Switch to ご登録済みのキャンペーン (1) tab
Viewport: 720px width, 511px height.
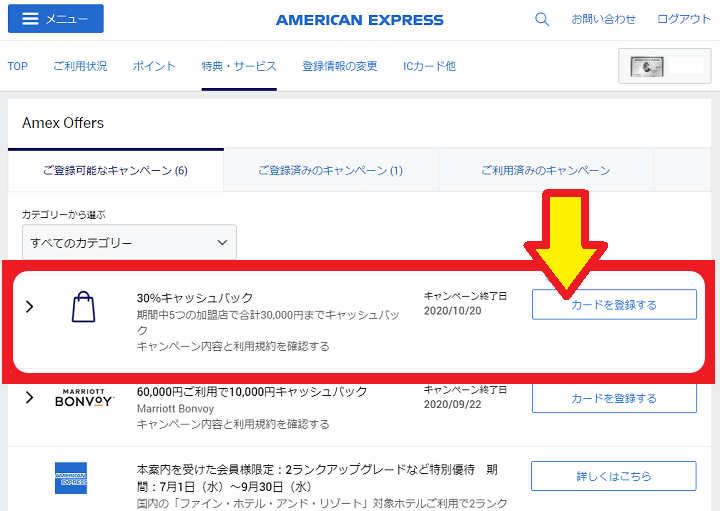click(x=331, y=170)
